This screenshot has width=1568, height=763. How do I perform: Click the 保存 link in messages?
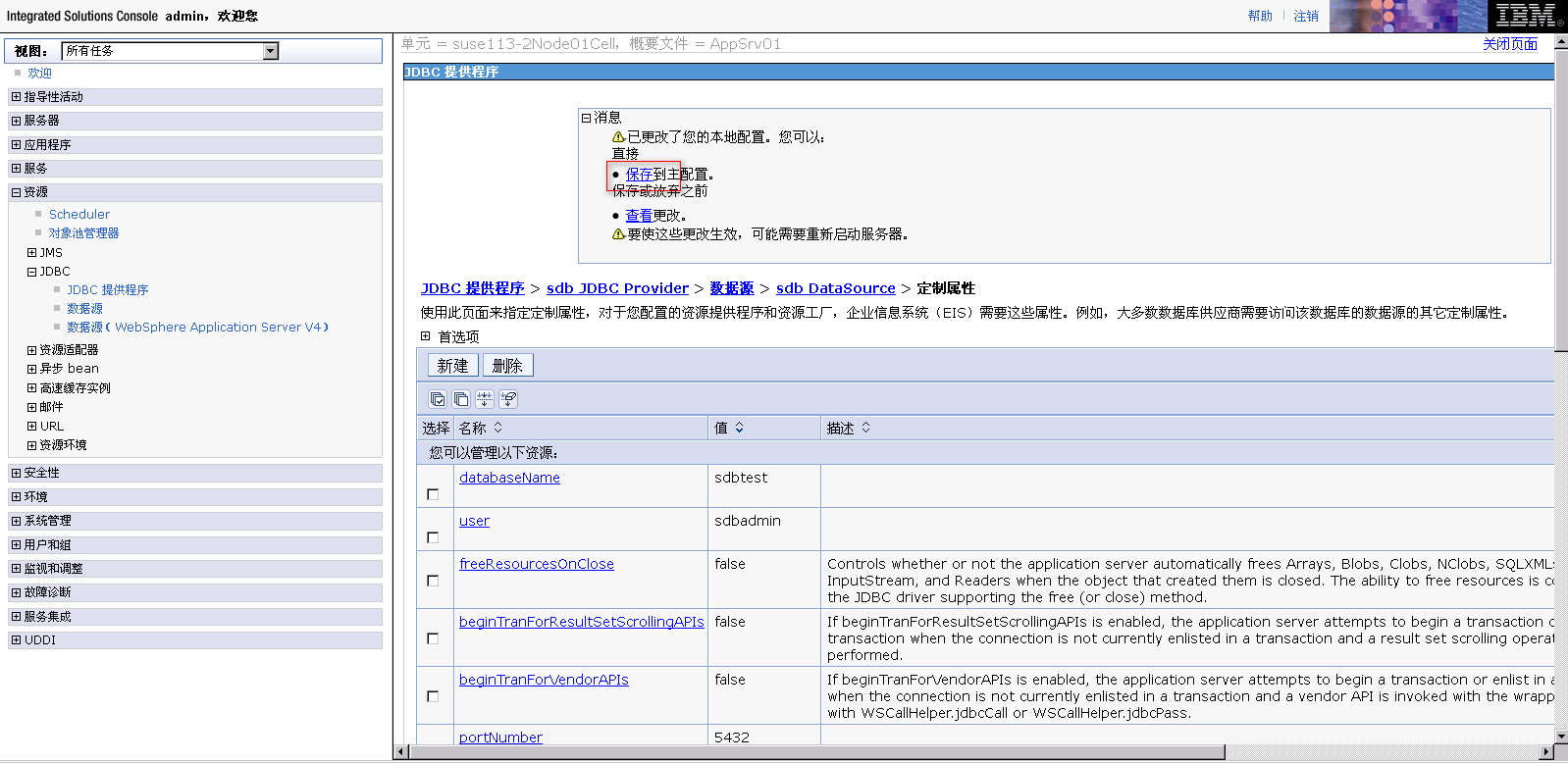click(639, 175)
